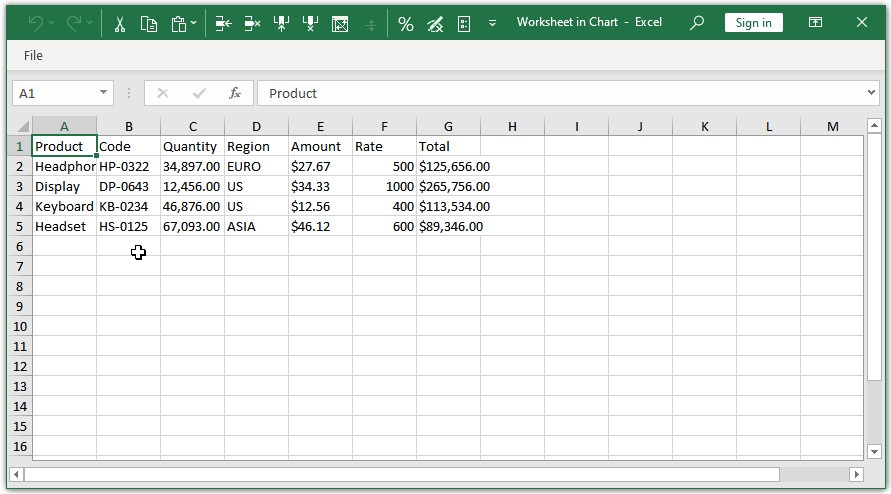This screenshot has height=494, width=891.
Task: Select the amount cell $34.33
Action: [320, 186]
